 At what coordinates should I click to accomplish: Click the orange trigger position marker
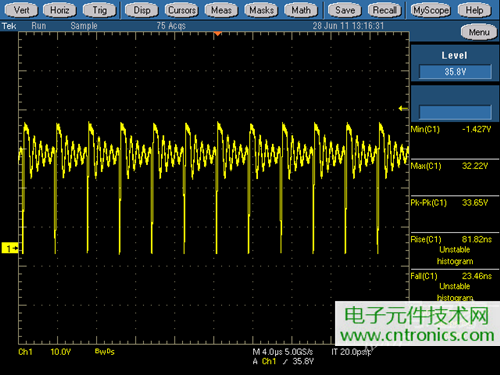pyautogui.click(x=217, y=34)
